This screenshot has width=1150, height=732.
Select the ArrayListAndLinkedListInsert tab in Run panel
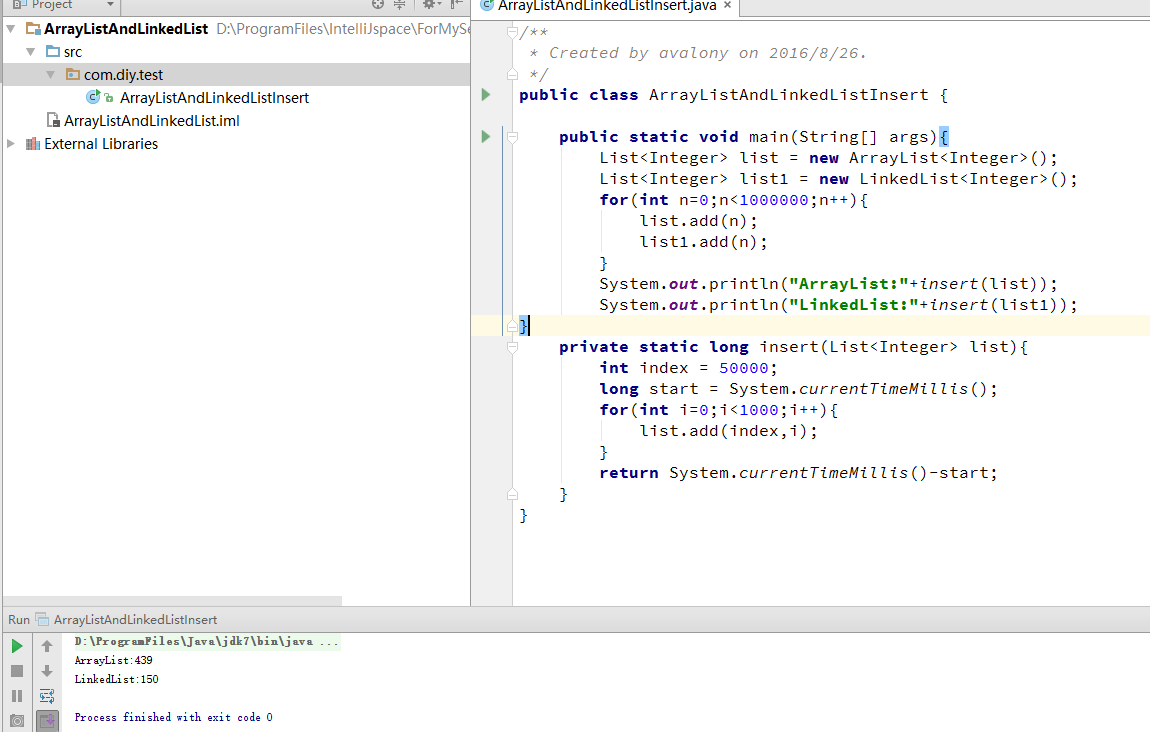[134, 620]
